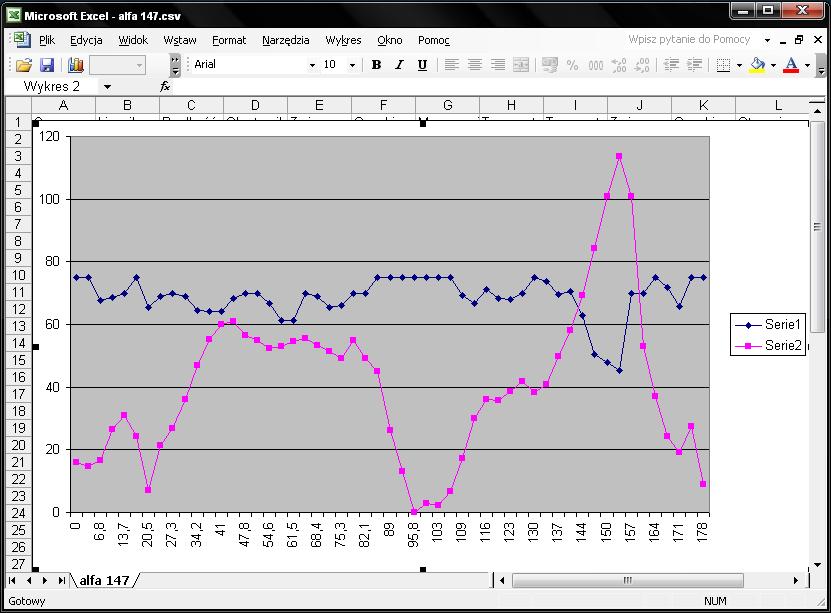Screen dimensions: 831x613
Task: Apply Percent style formatting
Action: click(572, 65)
